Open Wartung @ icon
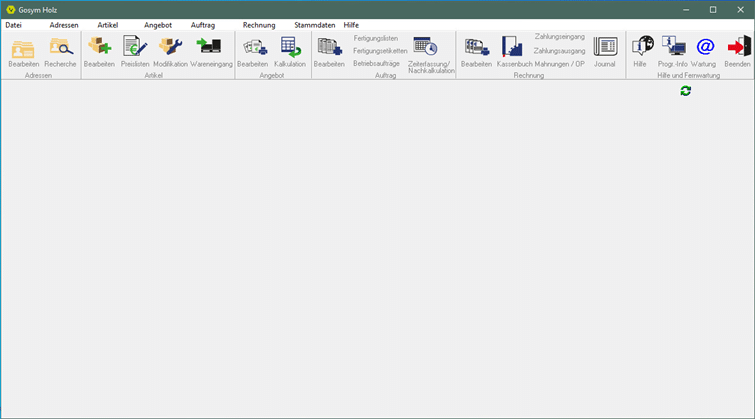This screenshot has width=755, height=419. (705, 47)
